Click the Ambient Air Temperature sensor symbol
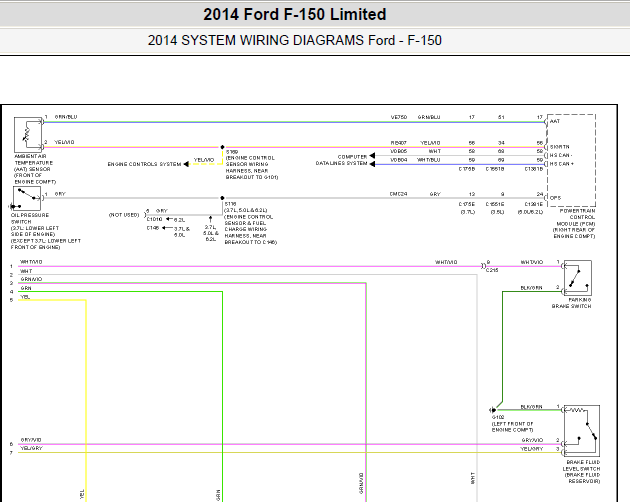630x502 pixels. [28, 135]
